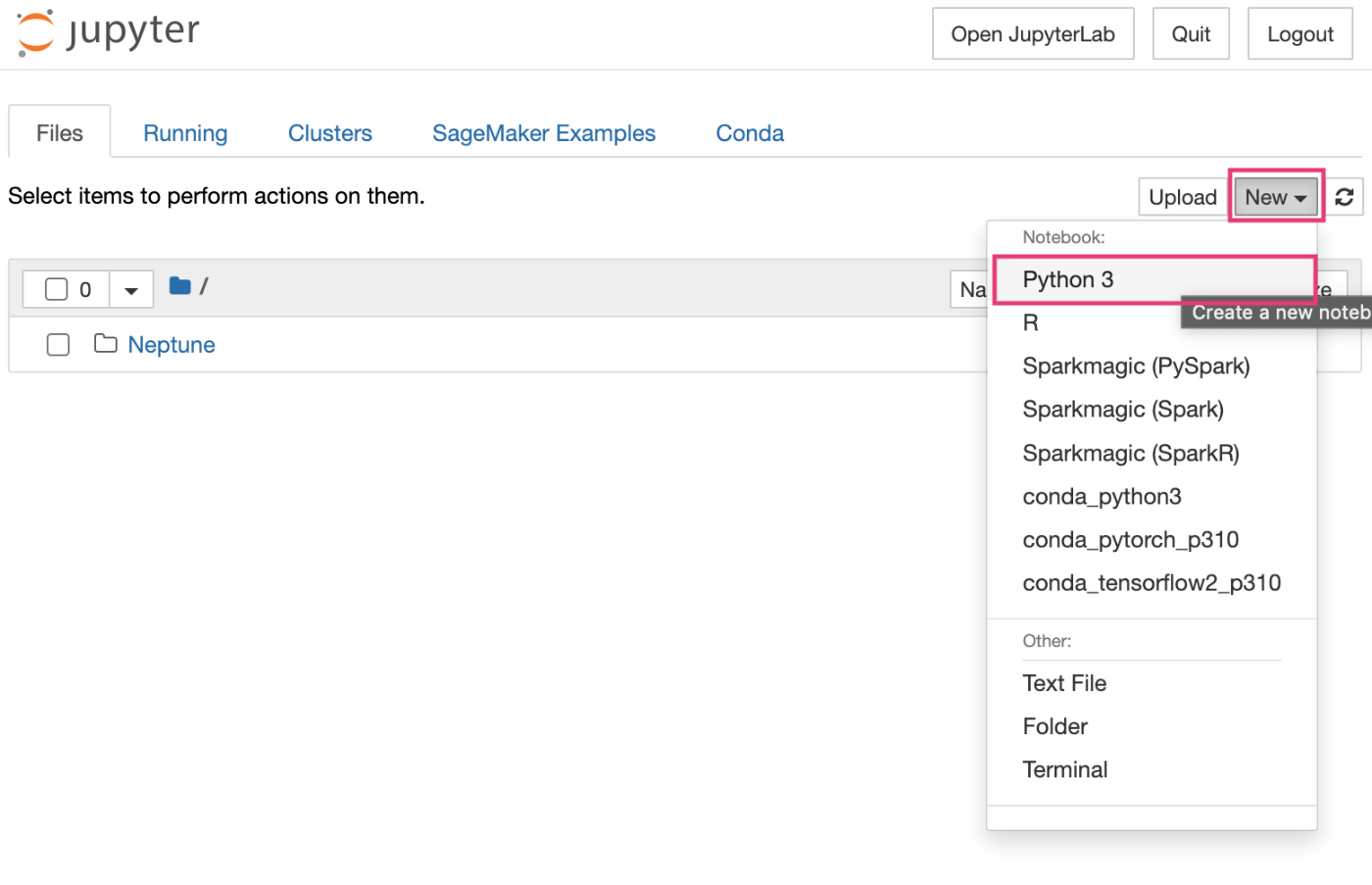The height and width of the screenshot is (885, 1372).
Task: Click the Upload button
Action: tap(1183, 197)
